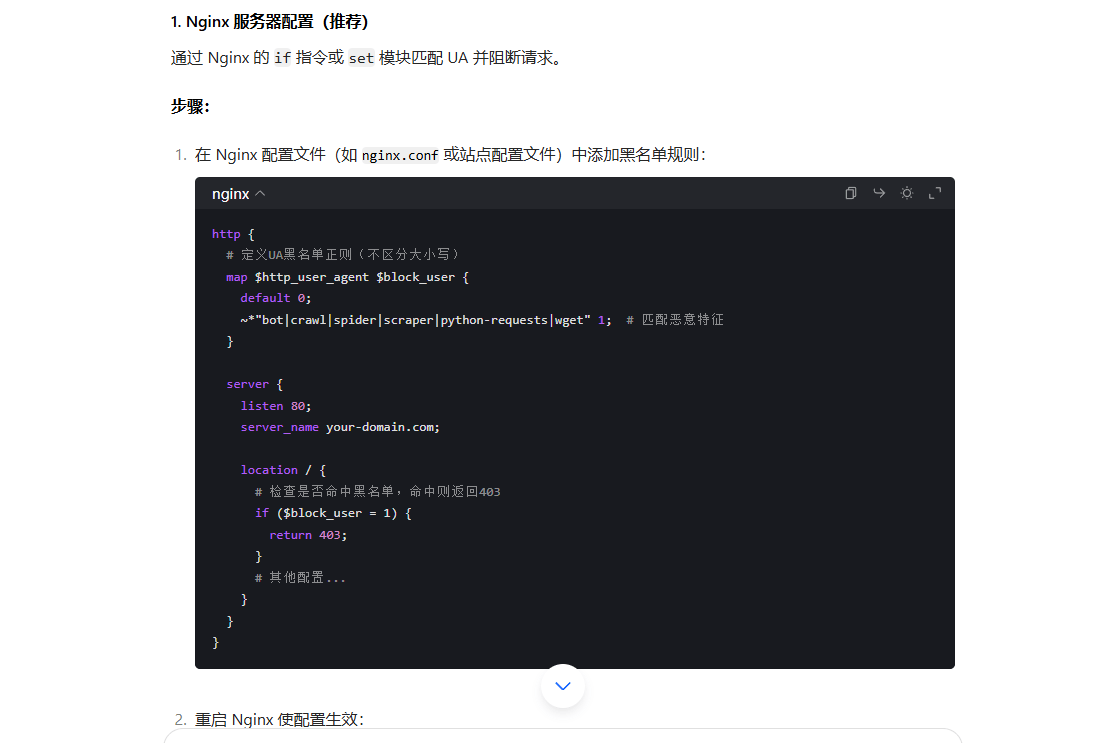Click the 'map $http_user_agent $block_user {' line
The width and height of the screenshot is (1112, 743).
(x=348, y=277)
